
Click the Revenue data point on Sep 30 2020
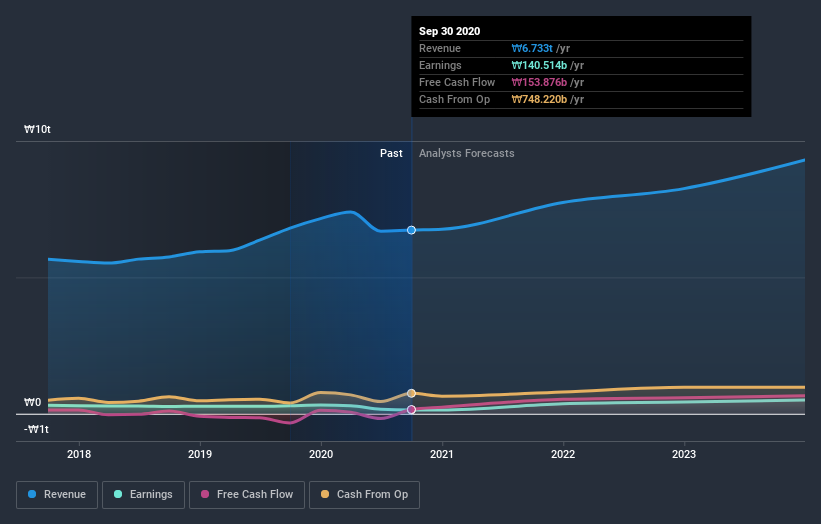pos(412,230)
